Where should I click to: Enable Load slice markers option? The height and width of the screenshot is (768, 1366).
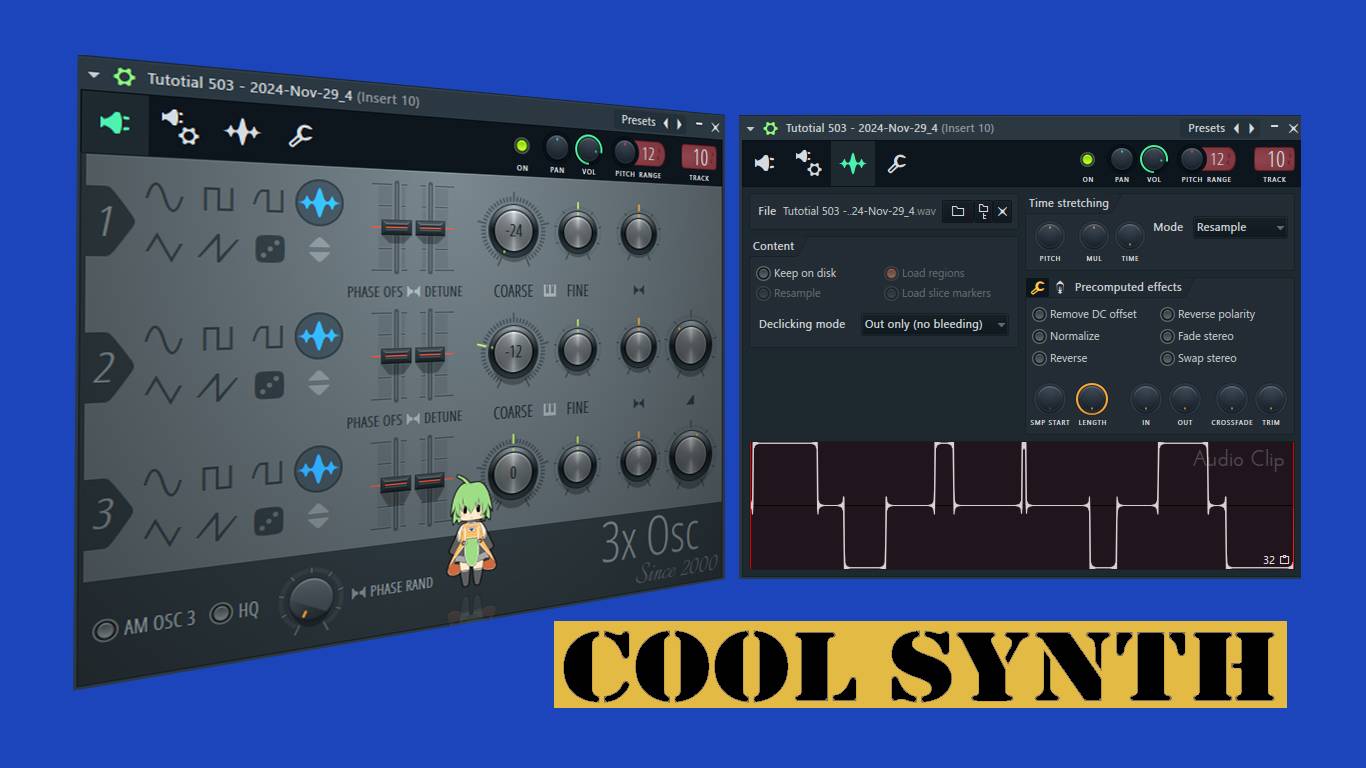tap(938, 293)
